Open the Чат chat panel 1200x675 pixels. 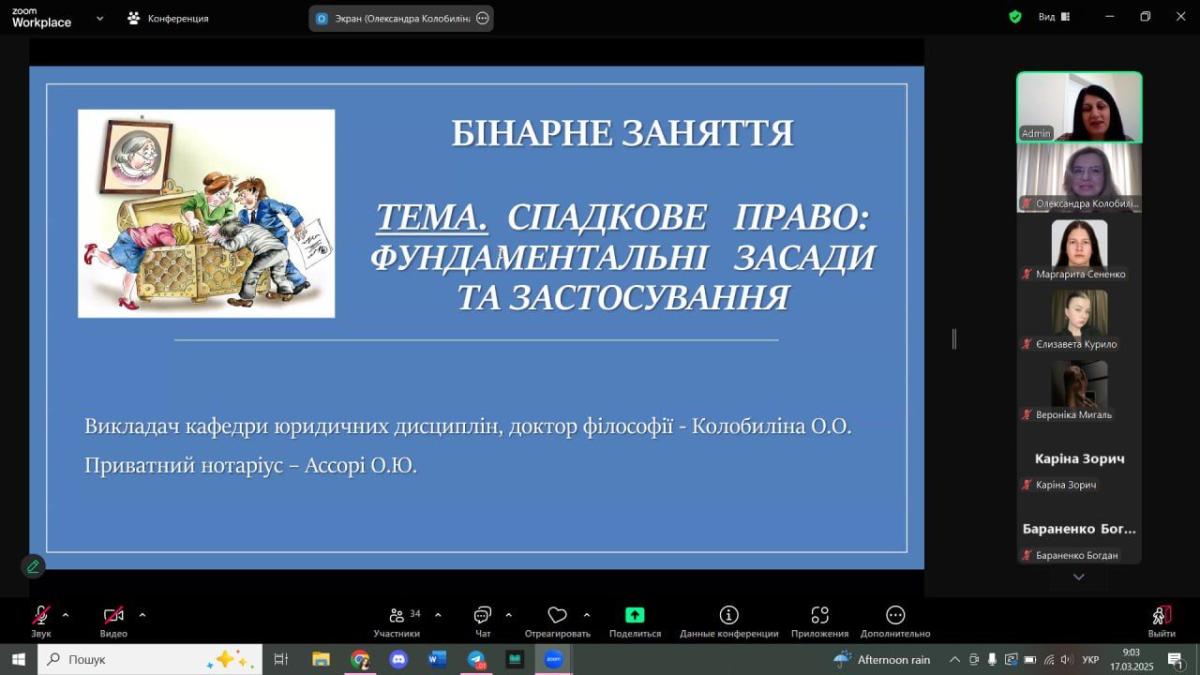(483, 620)
